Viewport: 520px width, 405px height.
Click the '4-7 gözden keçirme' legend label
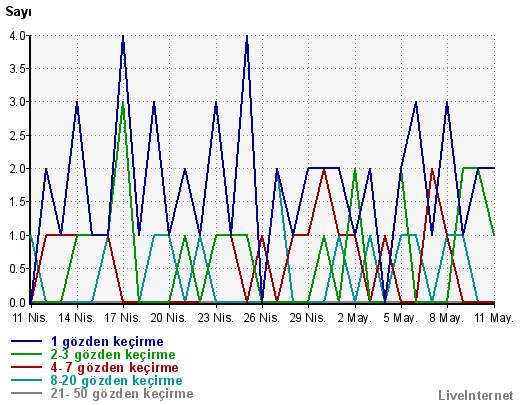[x=114, y=368]
